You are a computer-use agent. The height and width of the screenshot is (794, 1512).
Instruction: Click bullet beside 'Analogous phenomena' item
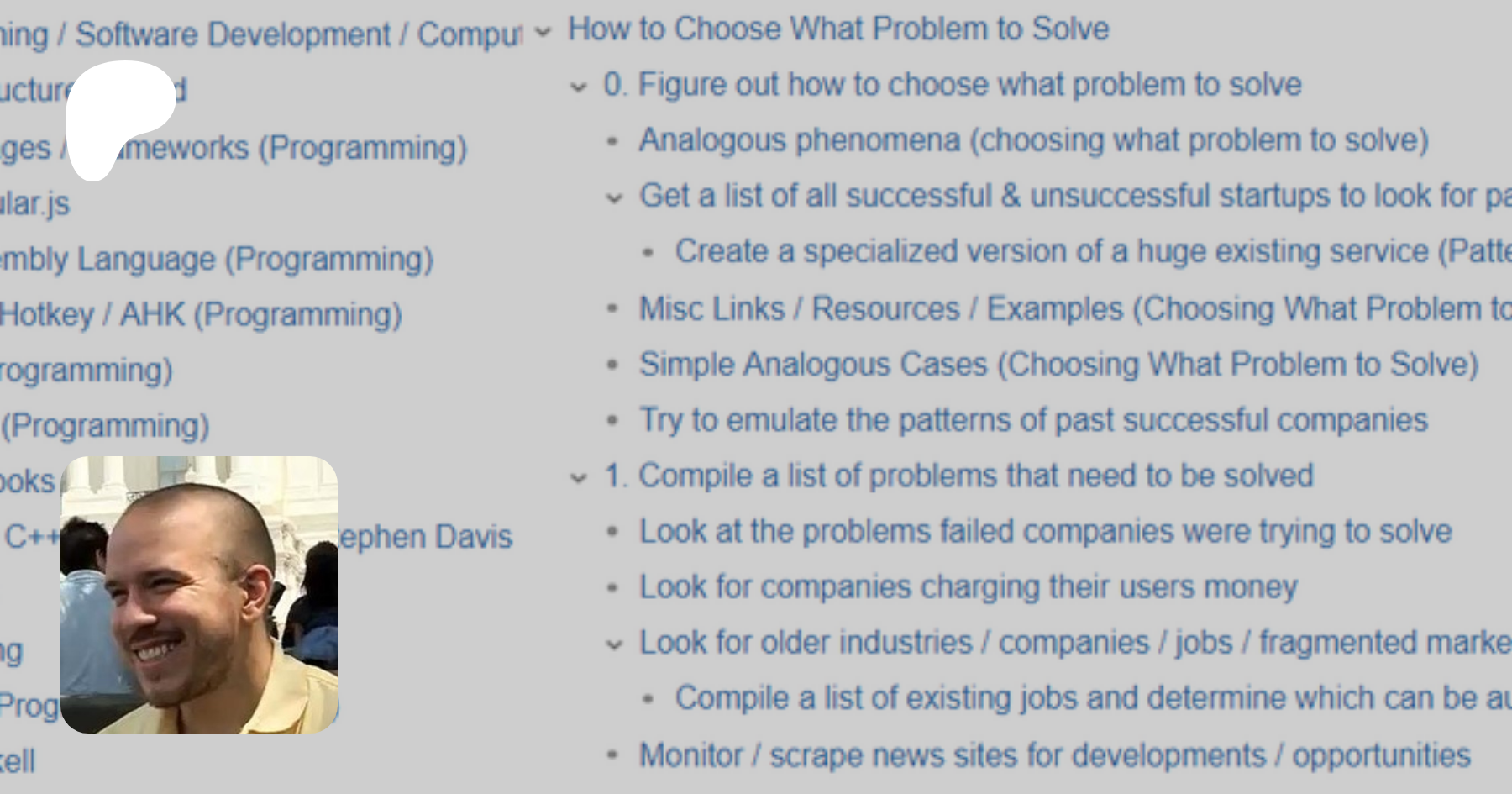(613, 141)
